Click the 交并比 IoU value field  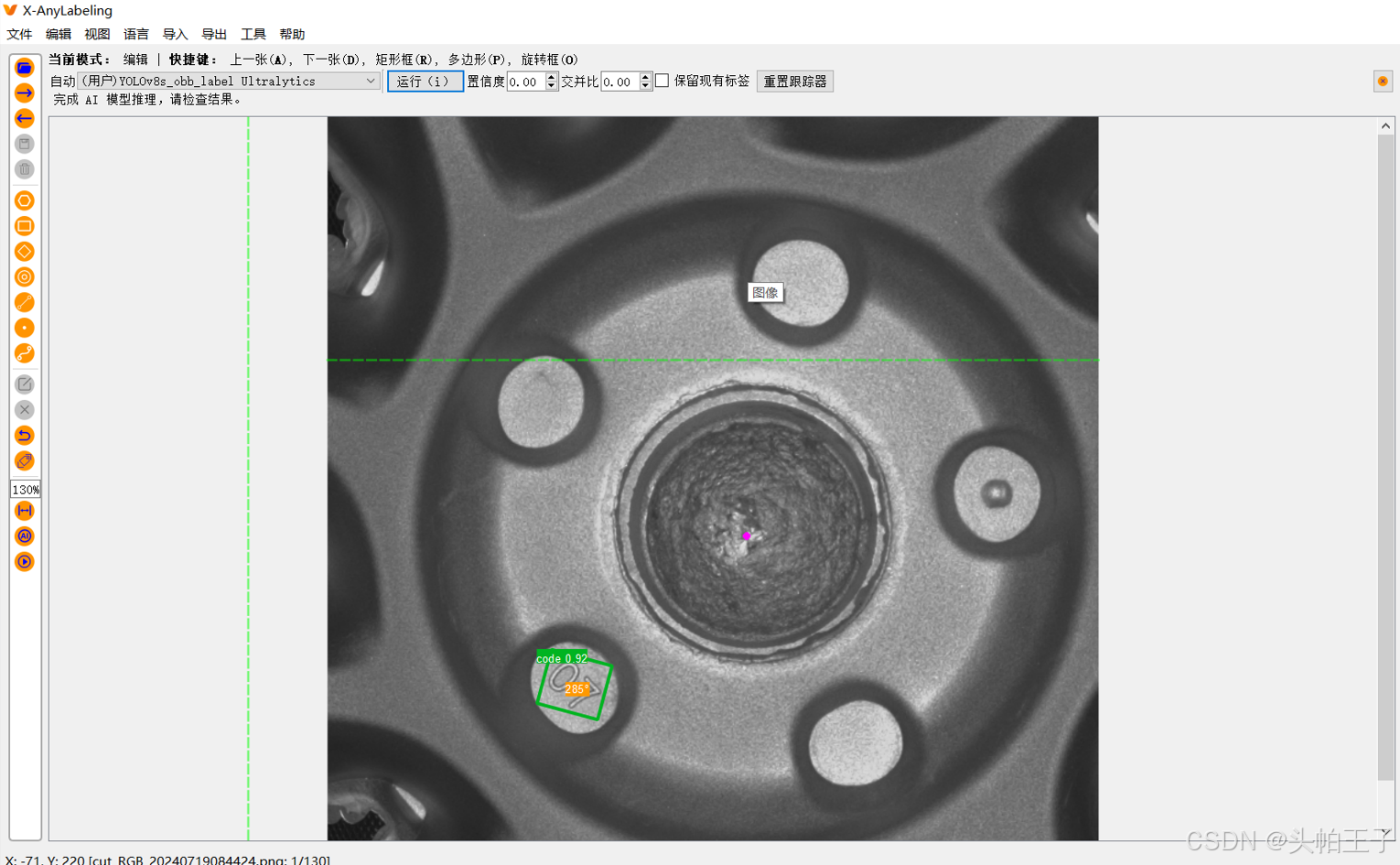coord(620,81)
